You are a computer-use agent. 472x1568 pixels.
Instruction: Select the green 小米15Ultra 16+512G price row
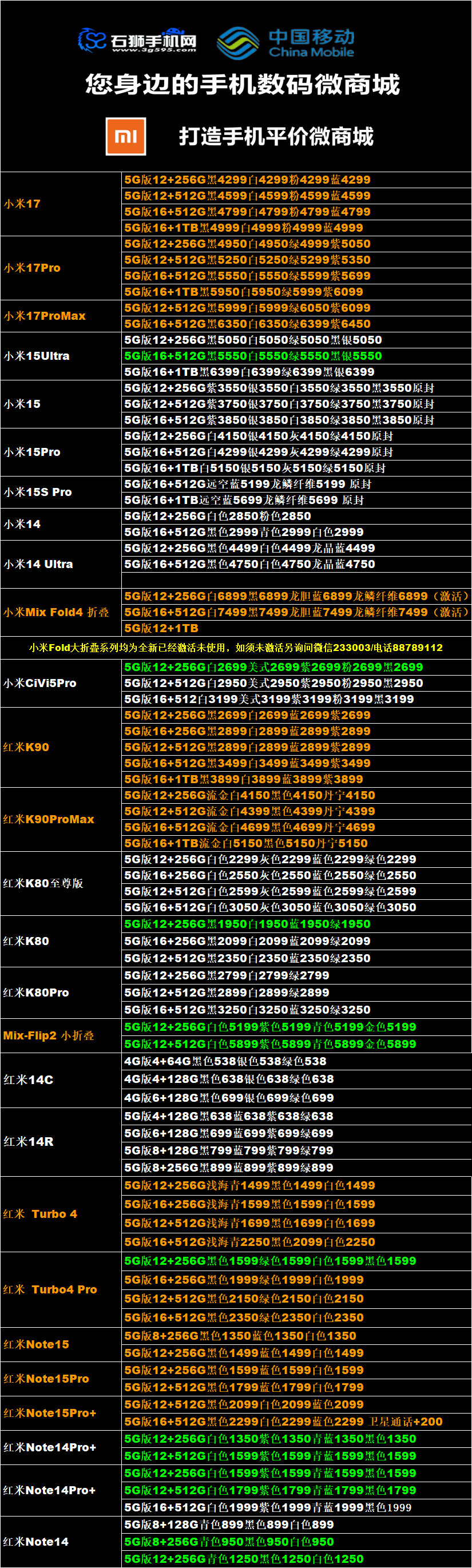[253, 356]
